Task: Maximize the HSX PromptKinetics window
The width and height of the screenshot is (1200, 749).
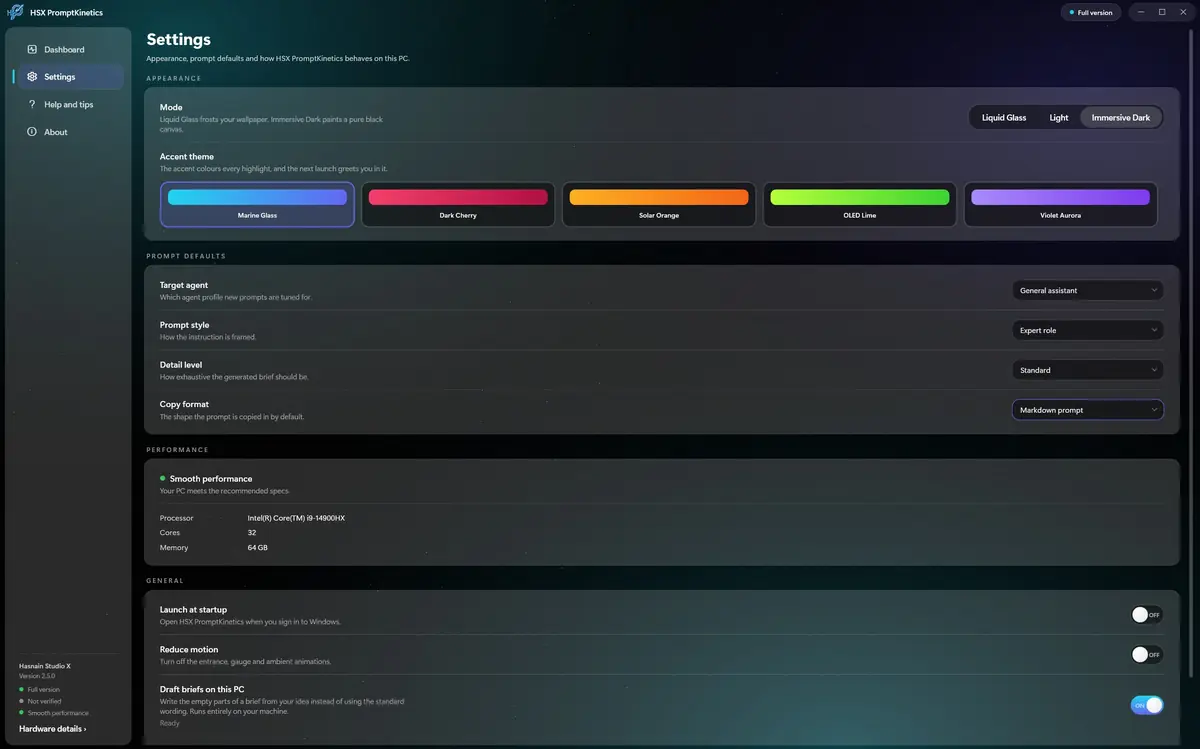Action: (1162, 12)
